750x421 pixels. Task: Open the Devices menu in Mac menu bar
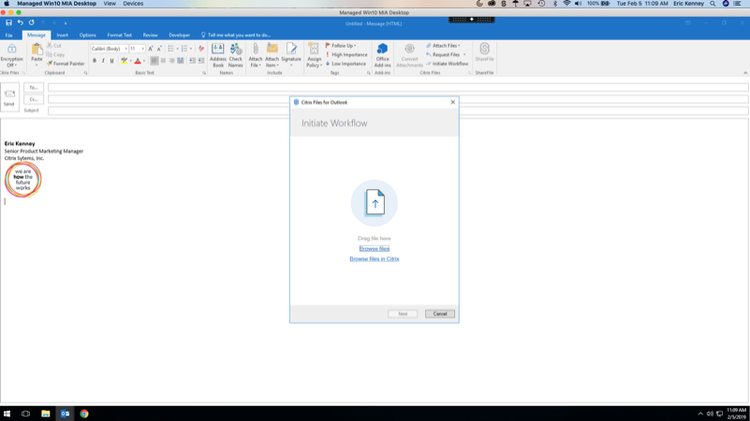click(133, 3)
